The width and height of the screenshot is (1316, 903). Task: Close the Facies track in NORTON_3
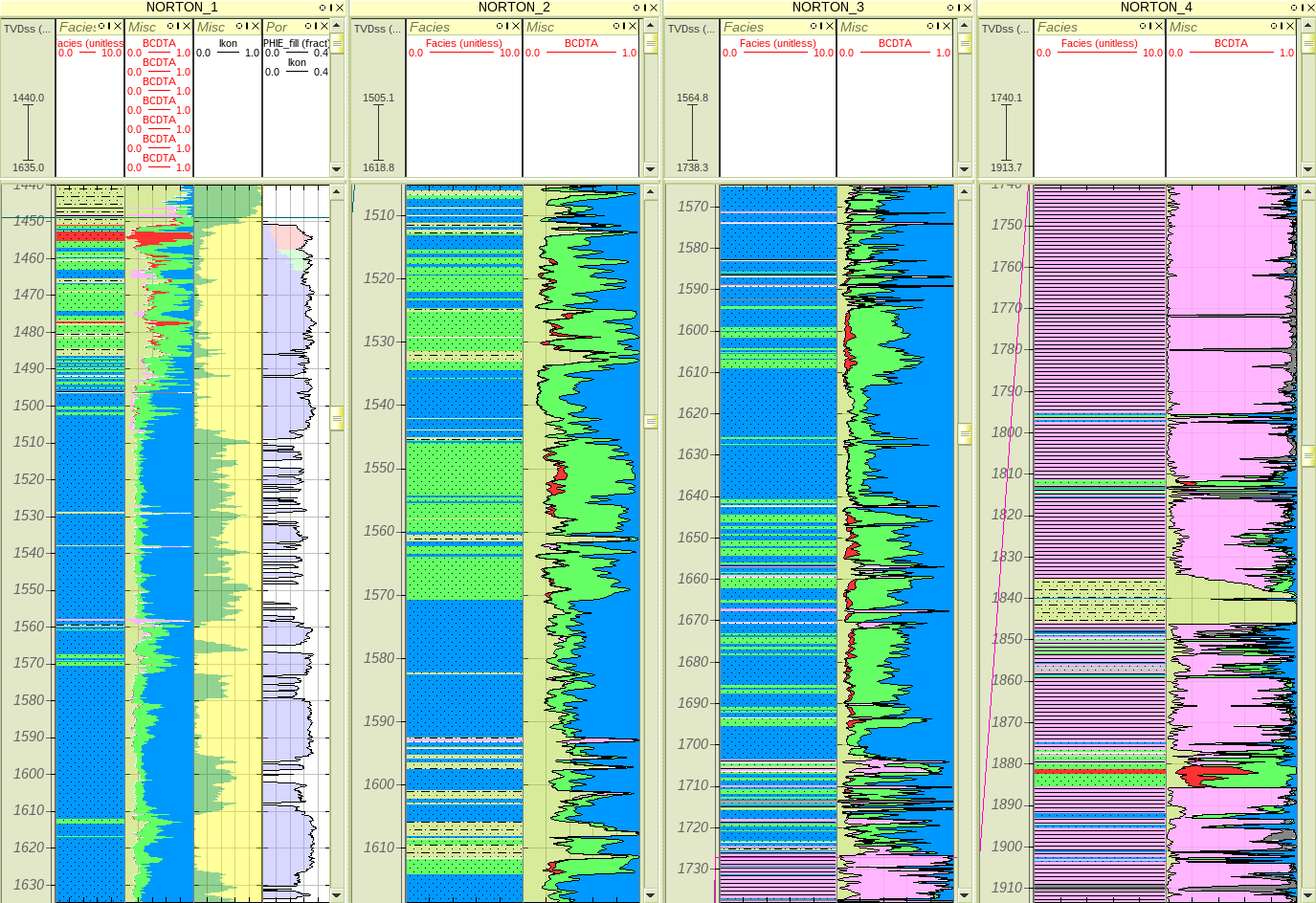point(830,26)
